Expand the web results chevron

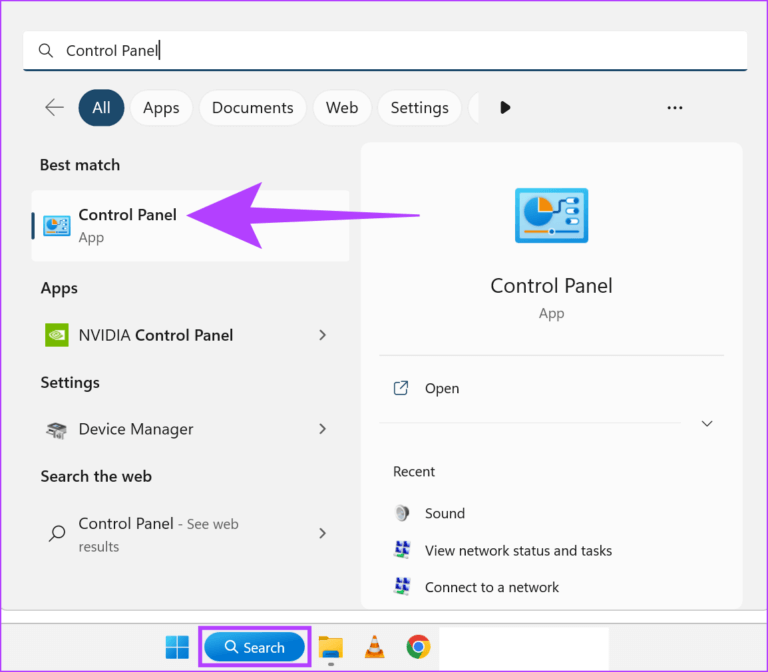(322, 533)
